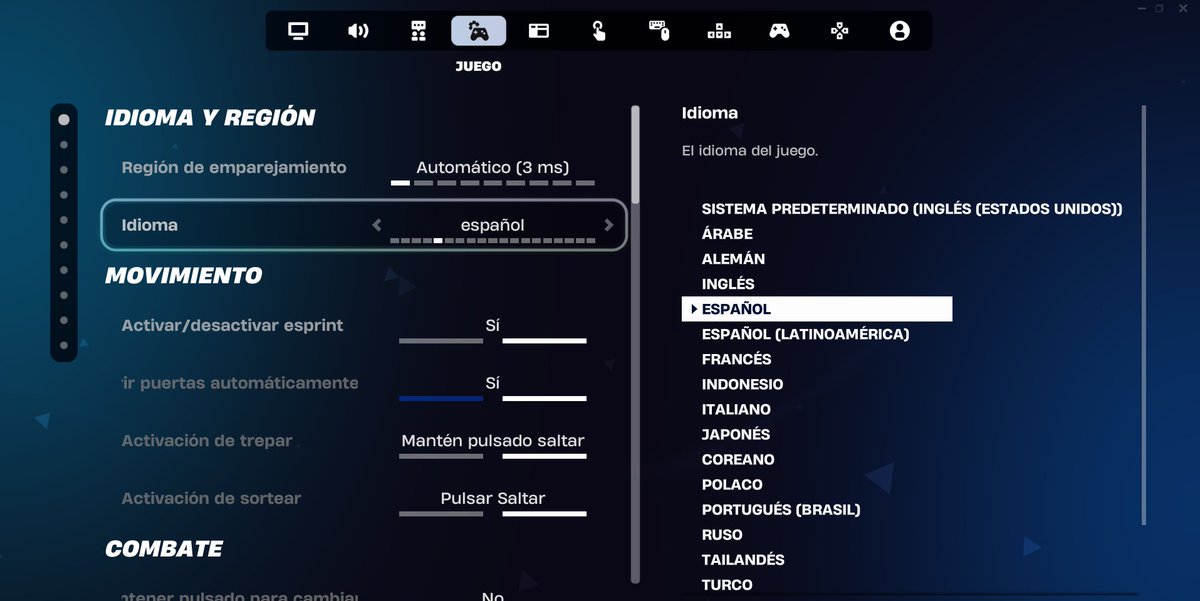Click the settings list vertical scrollbar
Screen dimensions: 1200x601
pyautogui.click(x=635, y=344)
